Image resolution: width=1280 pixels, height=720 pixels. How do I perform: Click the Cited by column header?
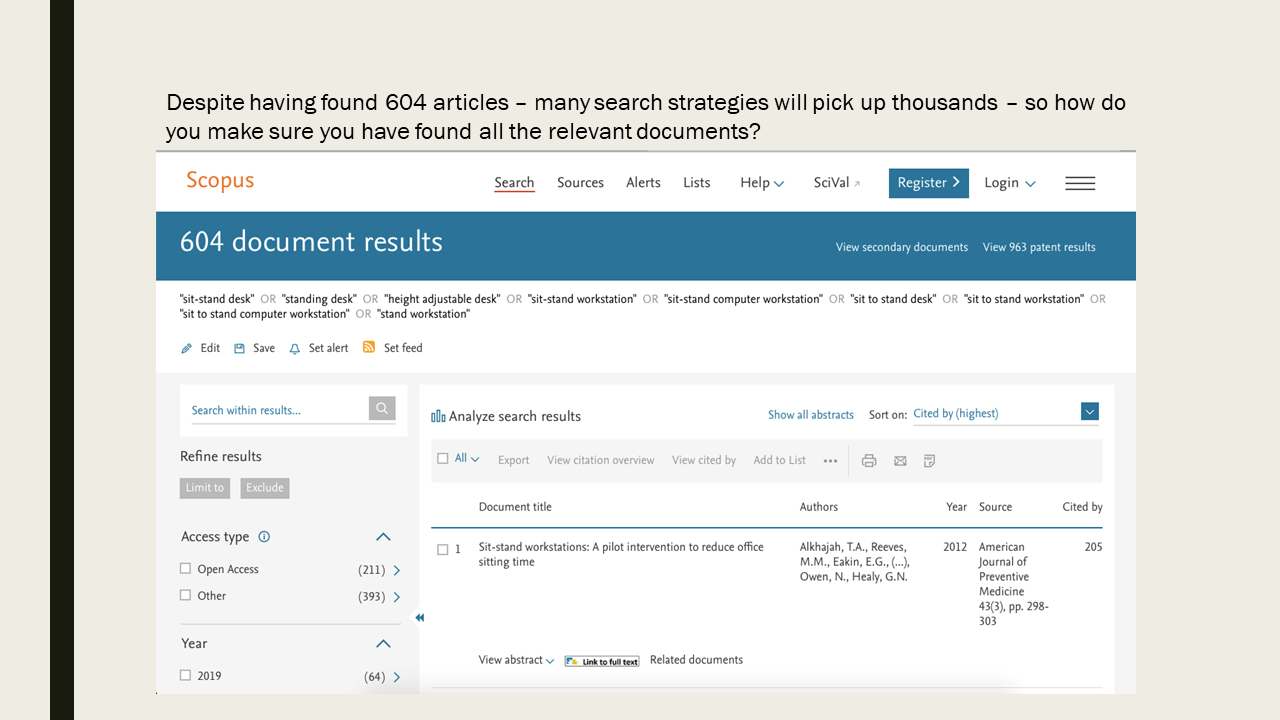pyautogui.click(x=1082, y=507)
